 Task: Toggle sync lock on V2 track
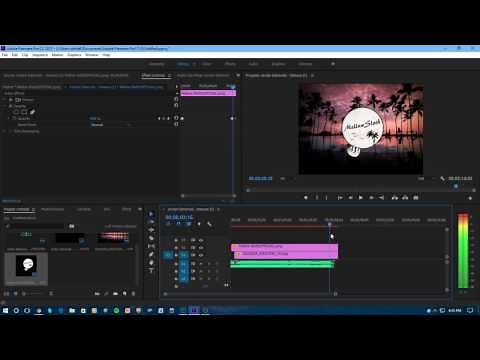193,248
